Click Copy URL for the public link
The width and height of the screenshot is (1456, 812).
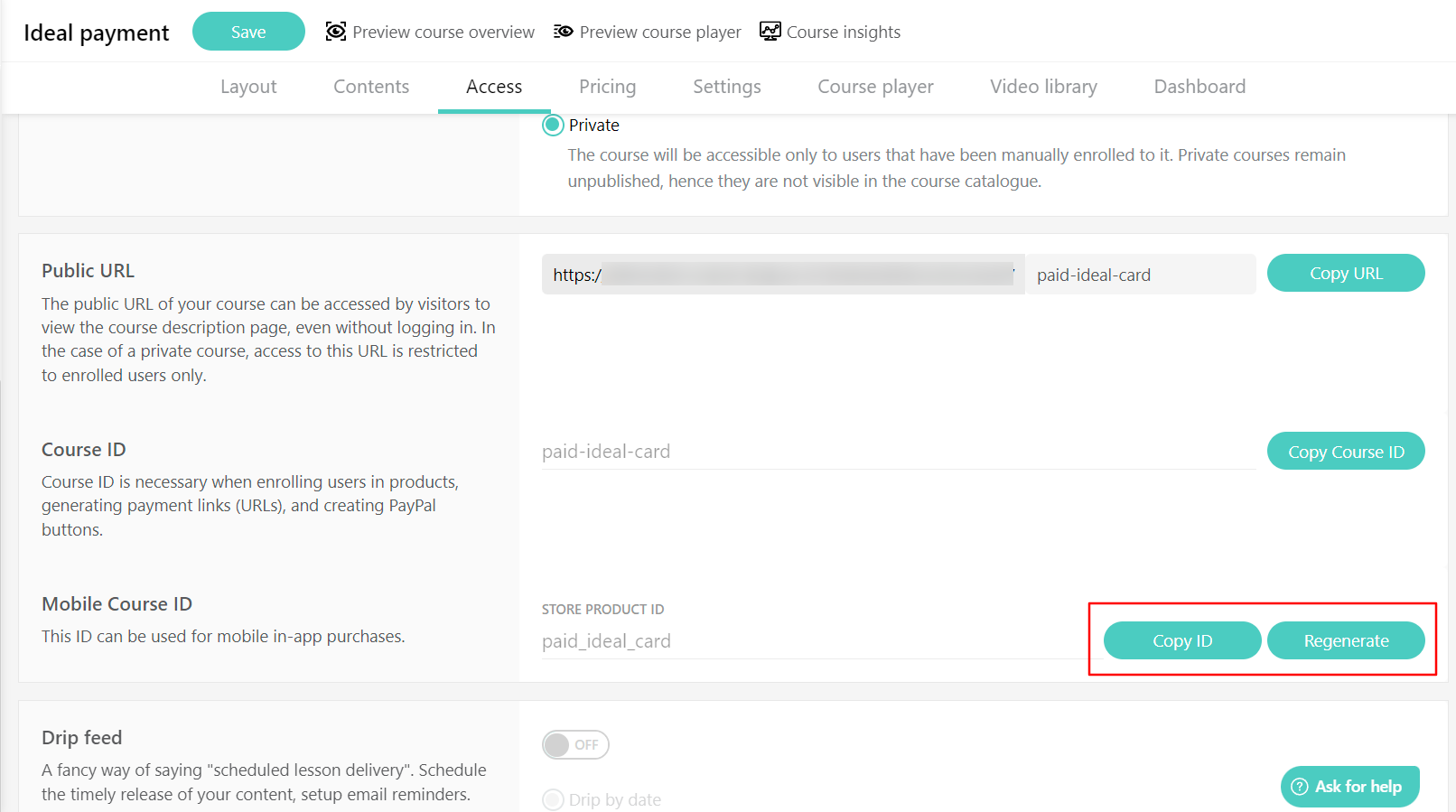click(x=1345, y=273)
